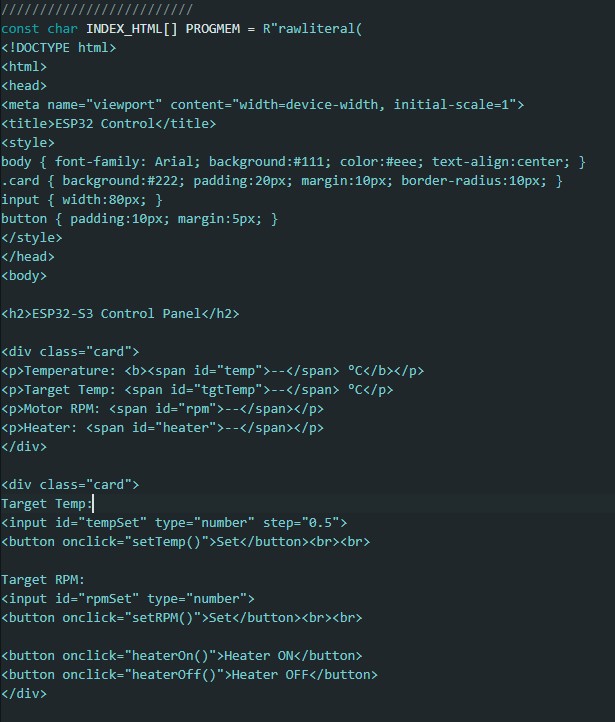615x722 pixels.
Task: Click the "tempSet" input tag line
Action: point(174,522)
